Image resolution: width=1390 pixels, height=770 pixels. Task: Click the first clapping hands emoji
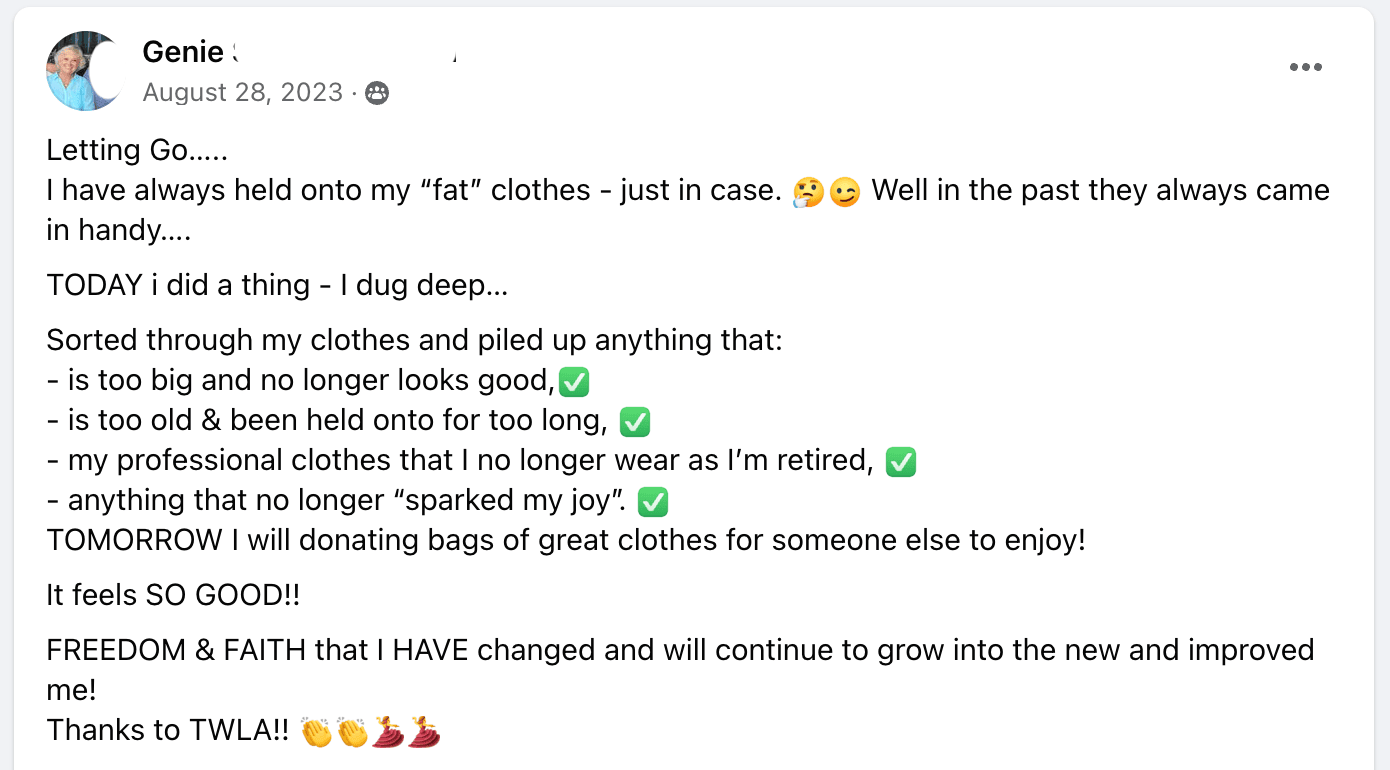tap(316, 732)
